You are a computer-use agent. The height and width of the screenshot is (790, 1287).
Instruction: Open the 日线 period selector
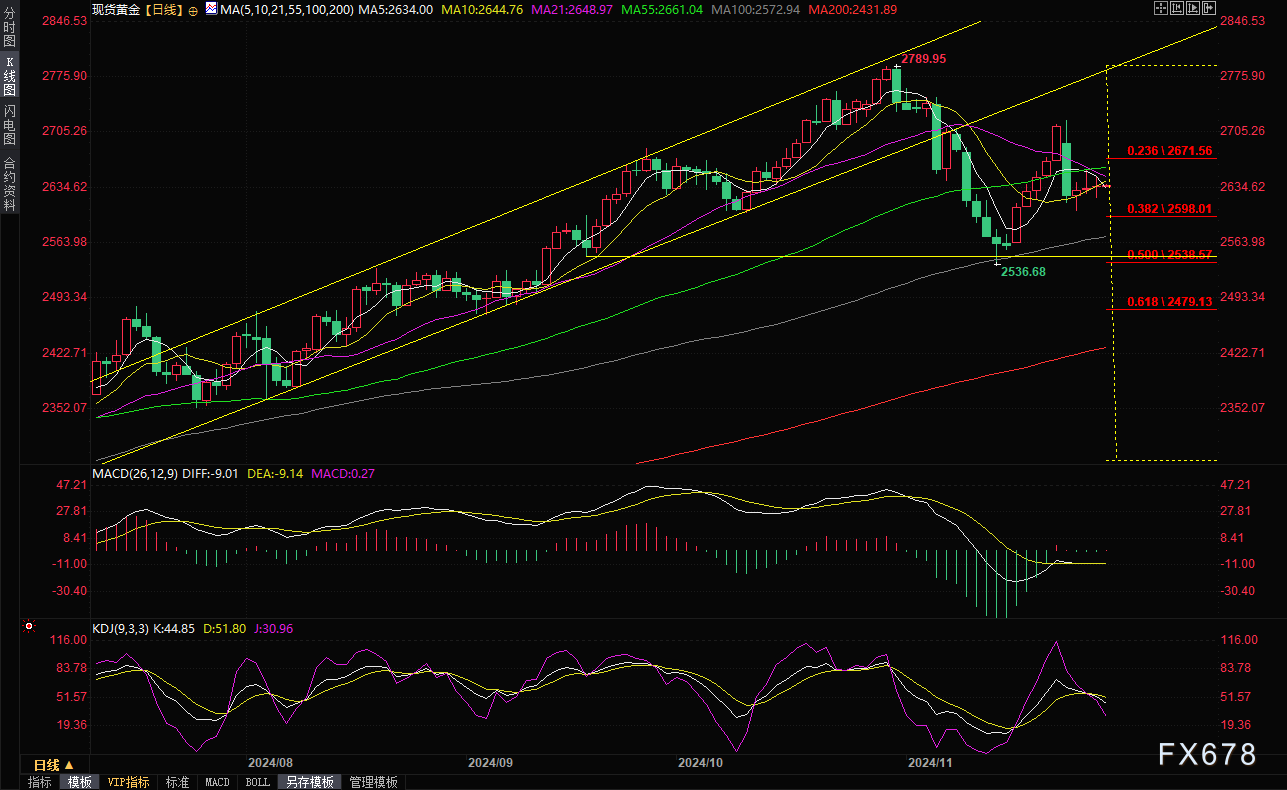46,765
